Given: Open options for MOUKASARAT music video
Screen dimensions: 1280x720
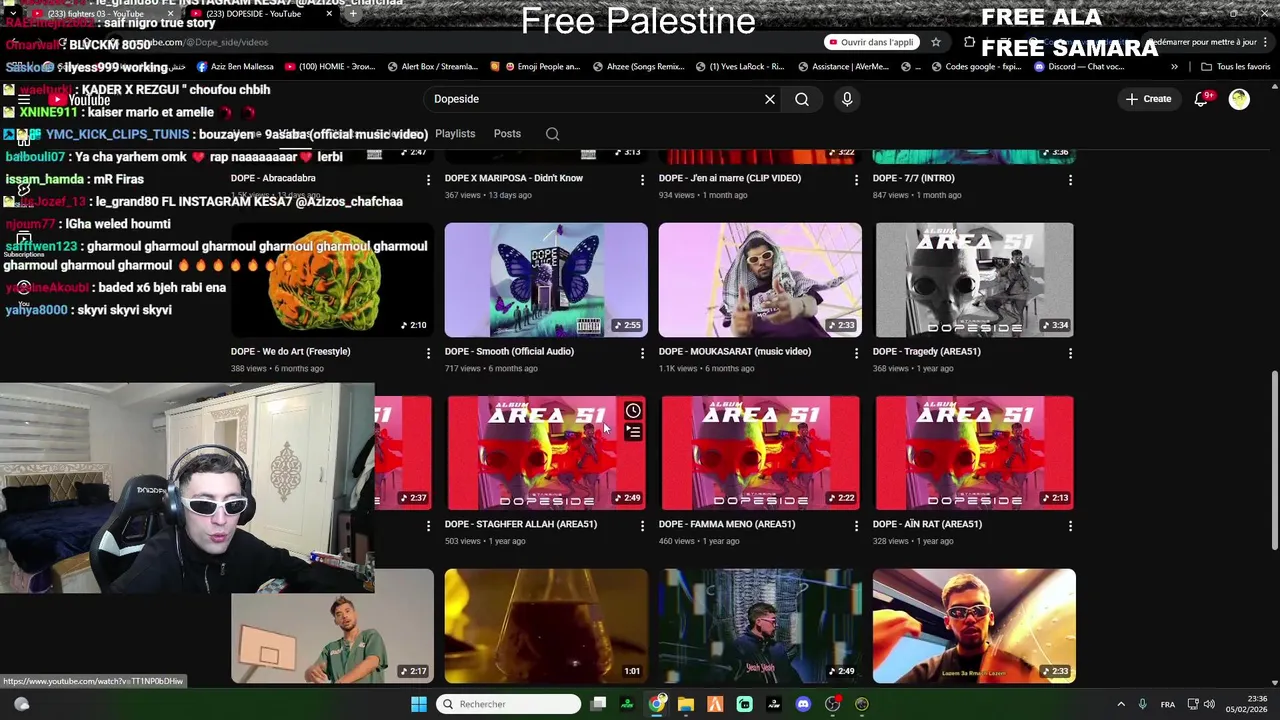Looking at the screenshot, I should 856,353.
